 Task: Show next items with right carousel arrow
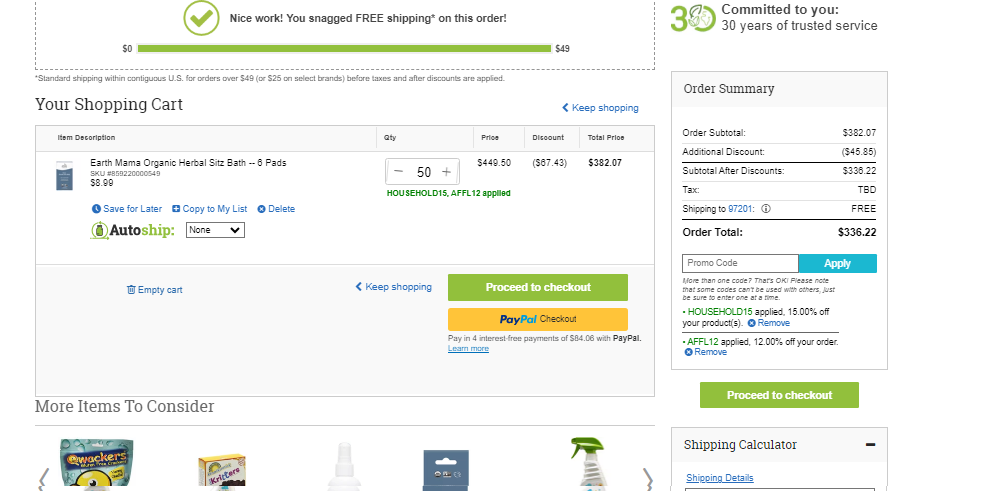[648, 480]
